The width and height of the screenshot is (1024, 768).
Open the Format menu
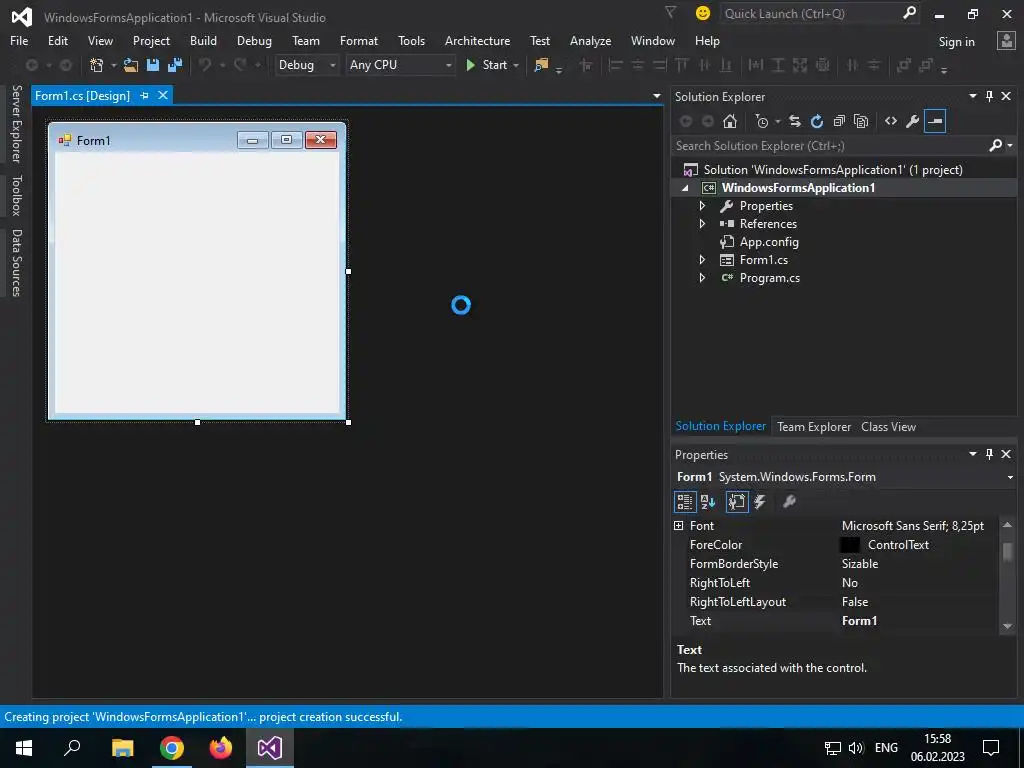(x=359, y=40)
